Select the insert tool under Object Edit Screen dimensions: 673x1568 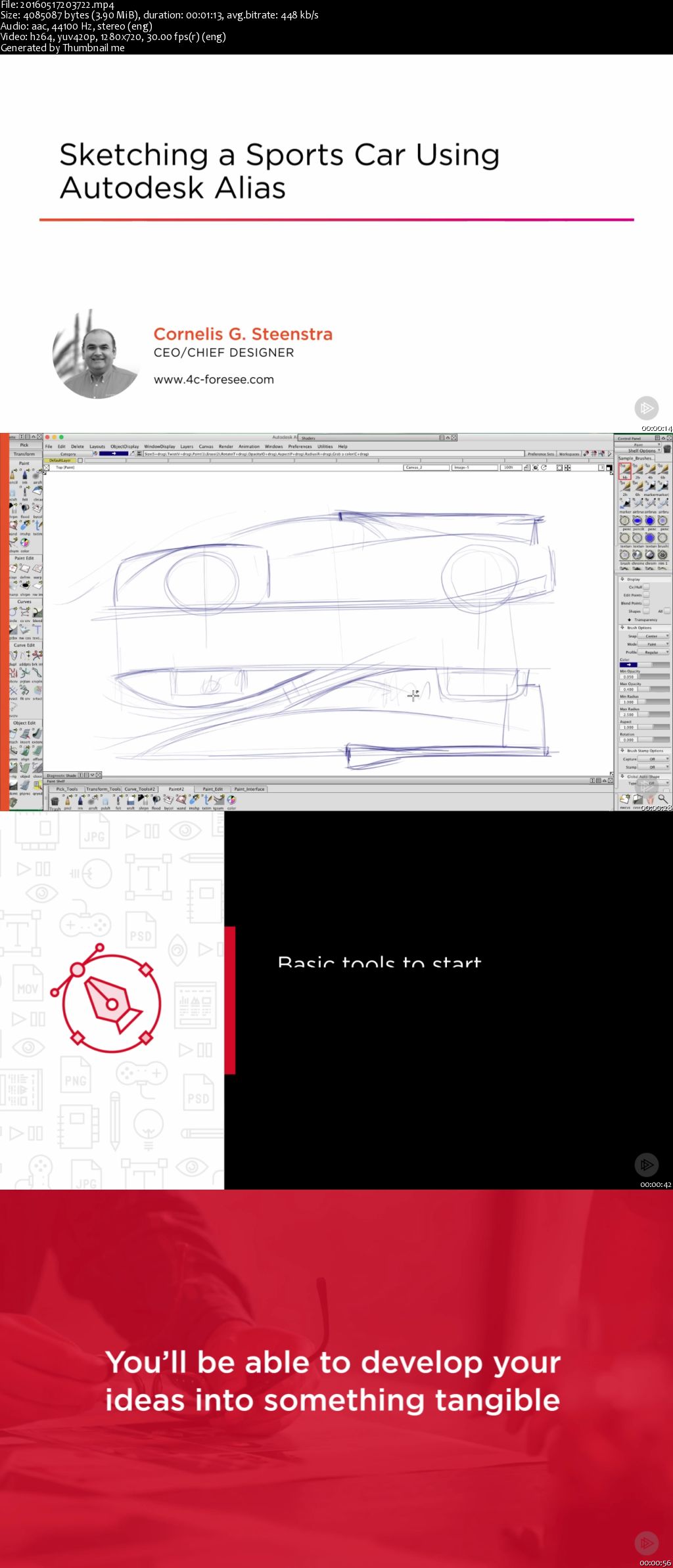[25, 734]
